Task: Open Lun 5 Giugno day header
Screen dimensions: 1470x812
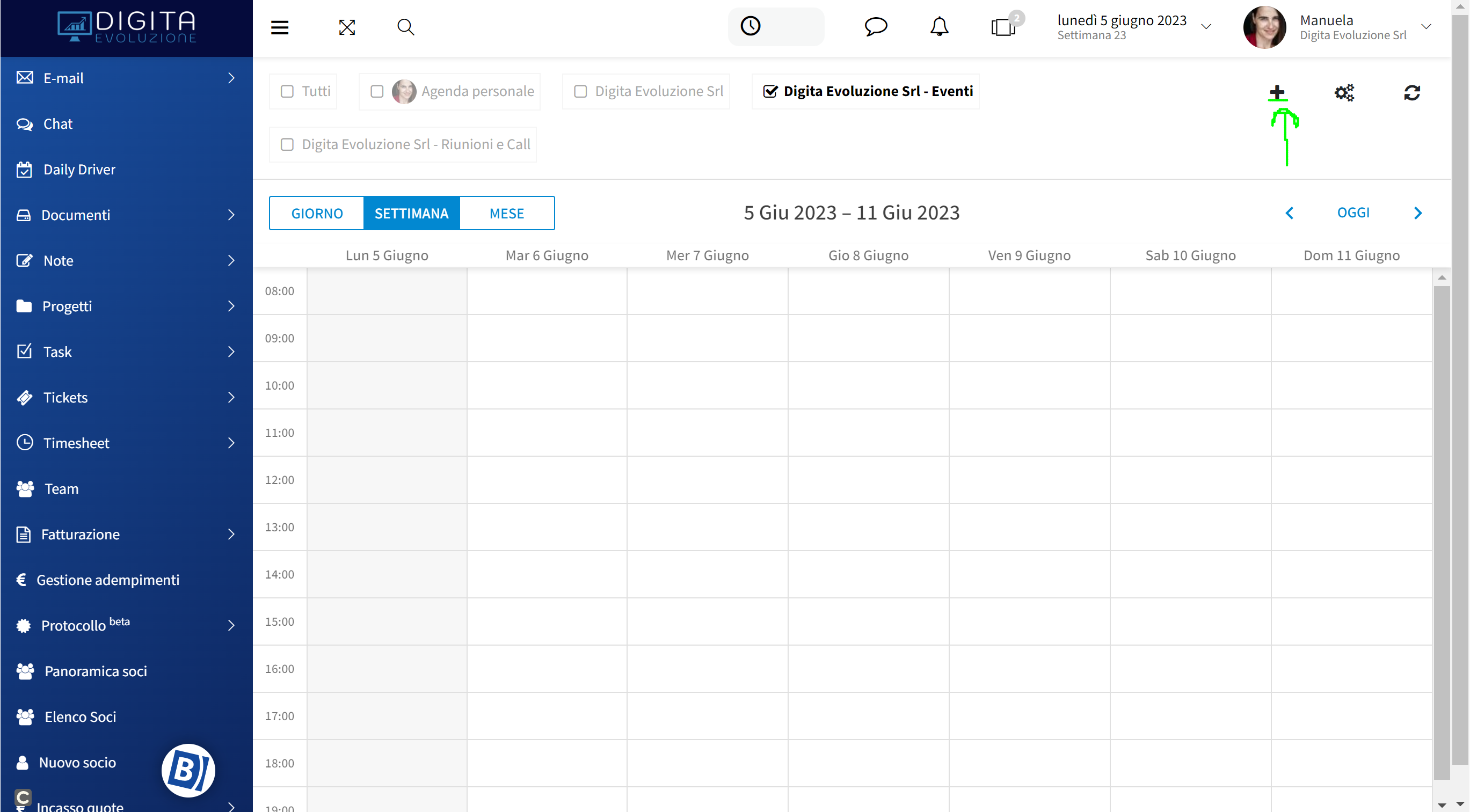Action: click(x=387, y=255)
